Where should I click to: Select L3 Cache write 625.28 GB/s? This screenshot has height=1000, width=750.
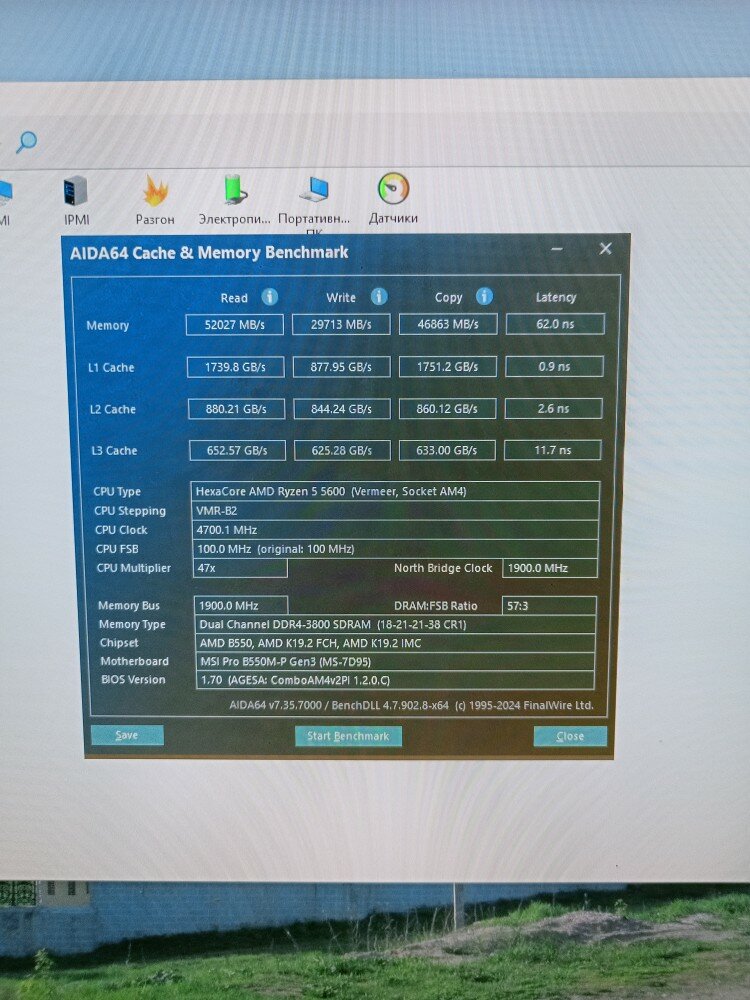click(342, 450)
